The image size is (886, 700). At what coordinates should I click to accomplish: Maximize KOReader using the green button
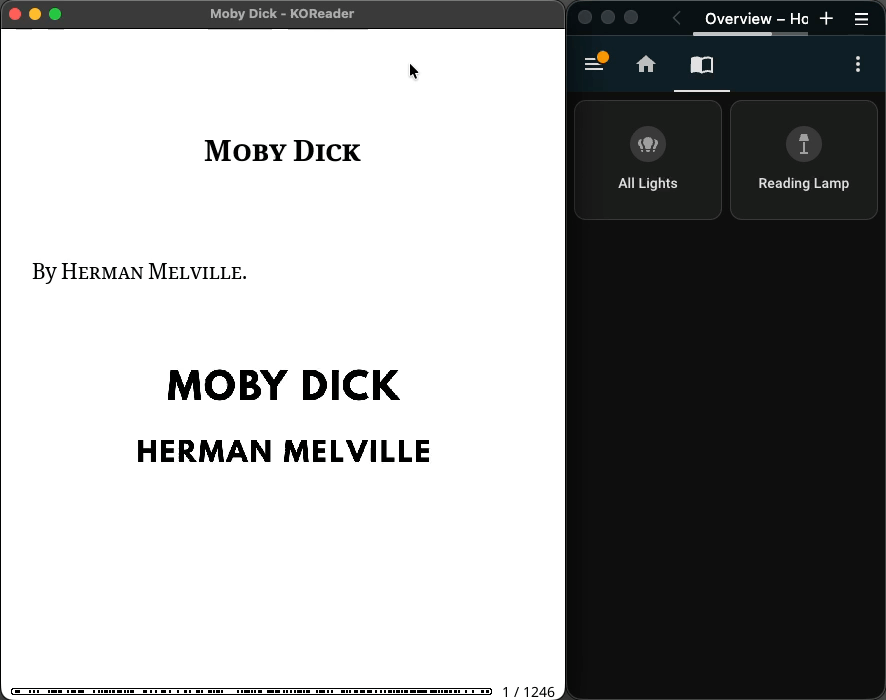[x=55, y=14]
